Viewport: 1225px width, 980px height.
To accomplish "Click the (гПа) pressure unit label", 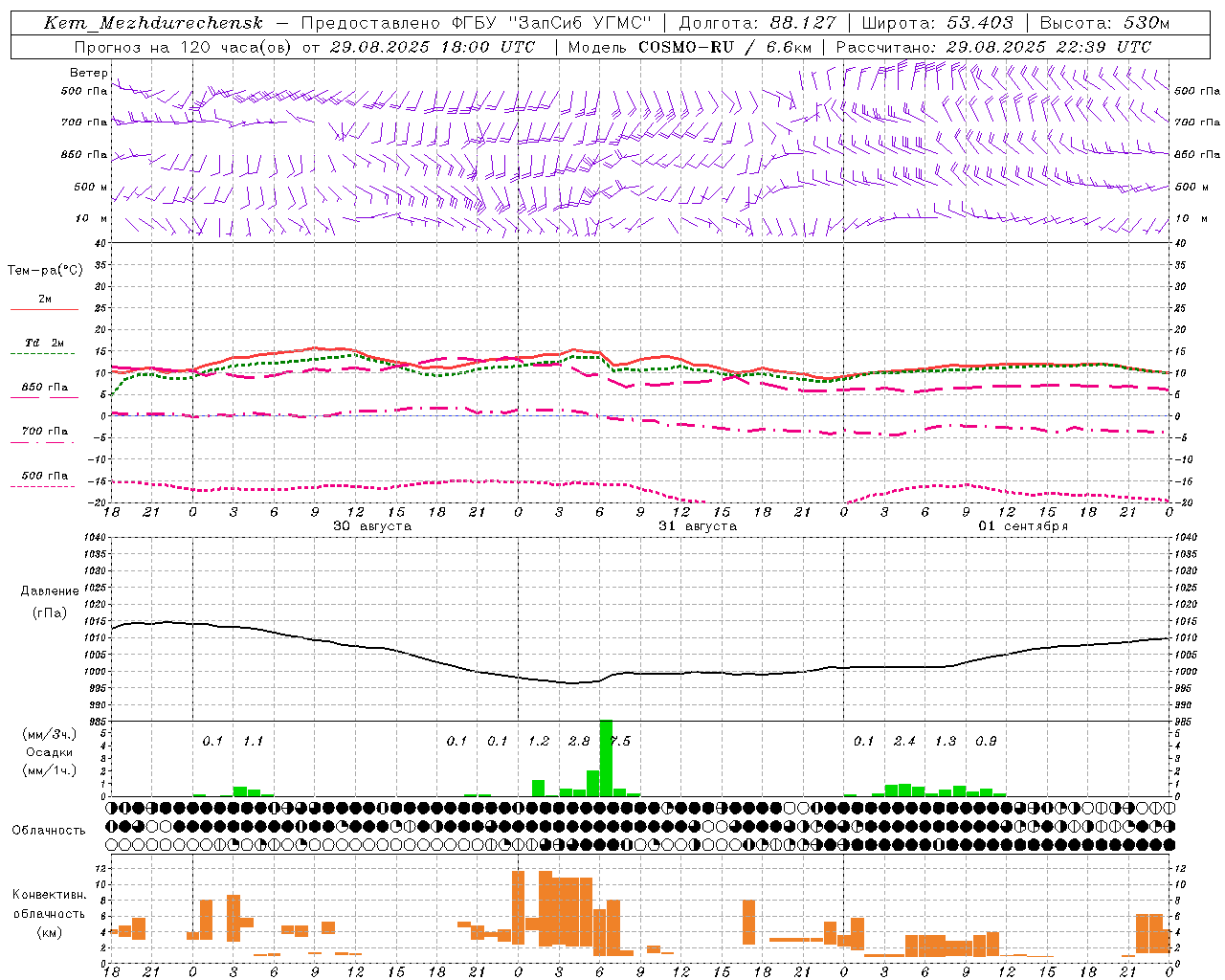I will [50, 613].
